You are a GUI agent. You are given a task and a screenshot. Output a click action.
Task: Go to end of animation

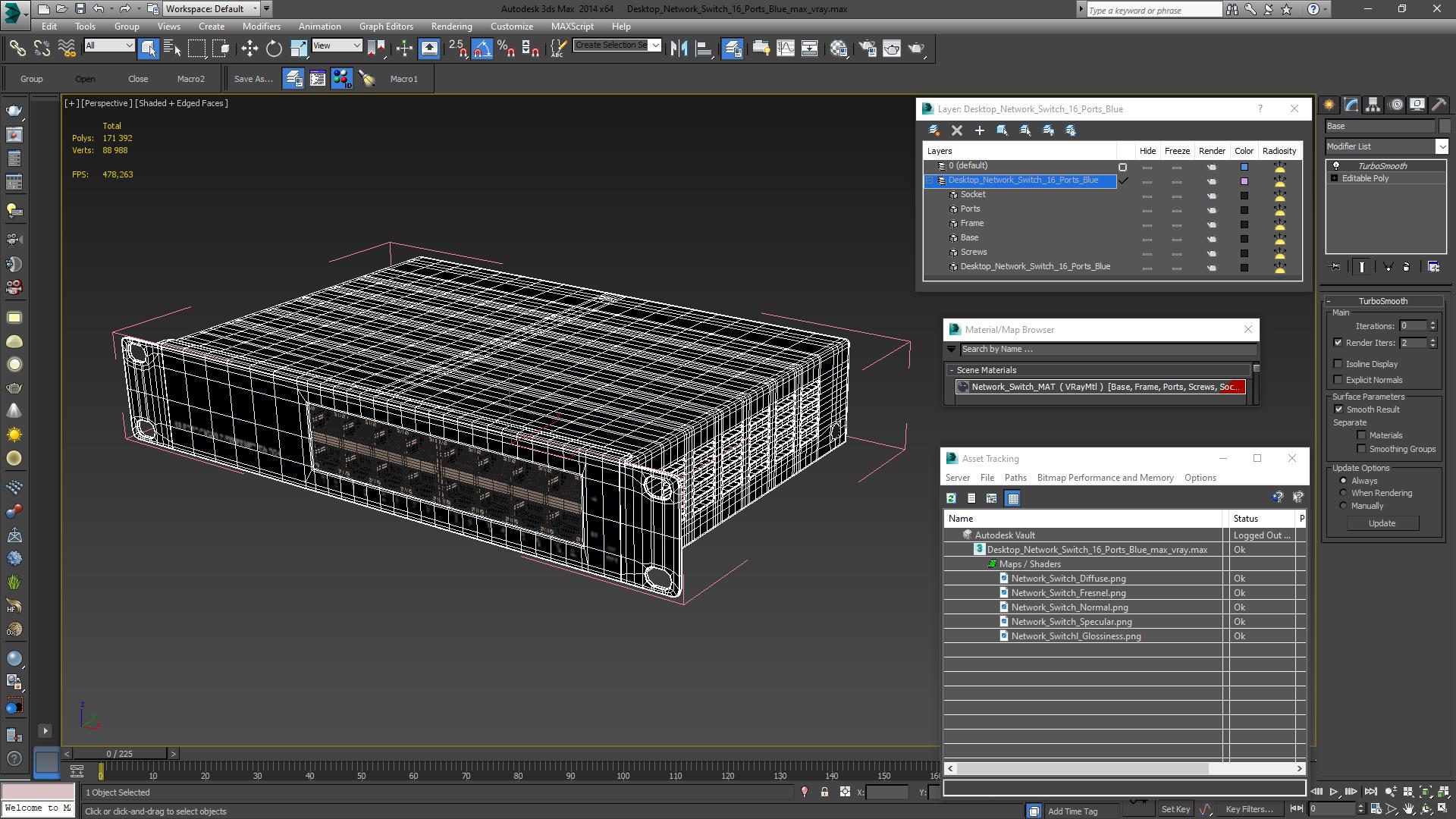tap(1371, 792)
